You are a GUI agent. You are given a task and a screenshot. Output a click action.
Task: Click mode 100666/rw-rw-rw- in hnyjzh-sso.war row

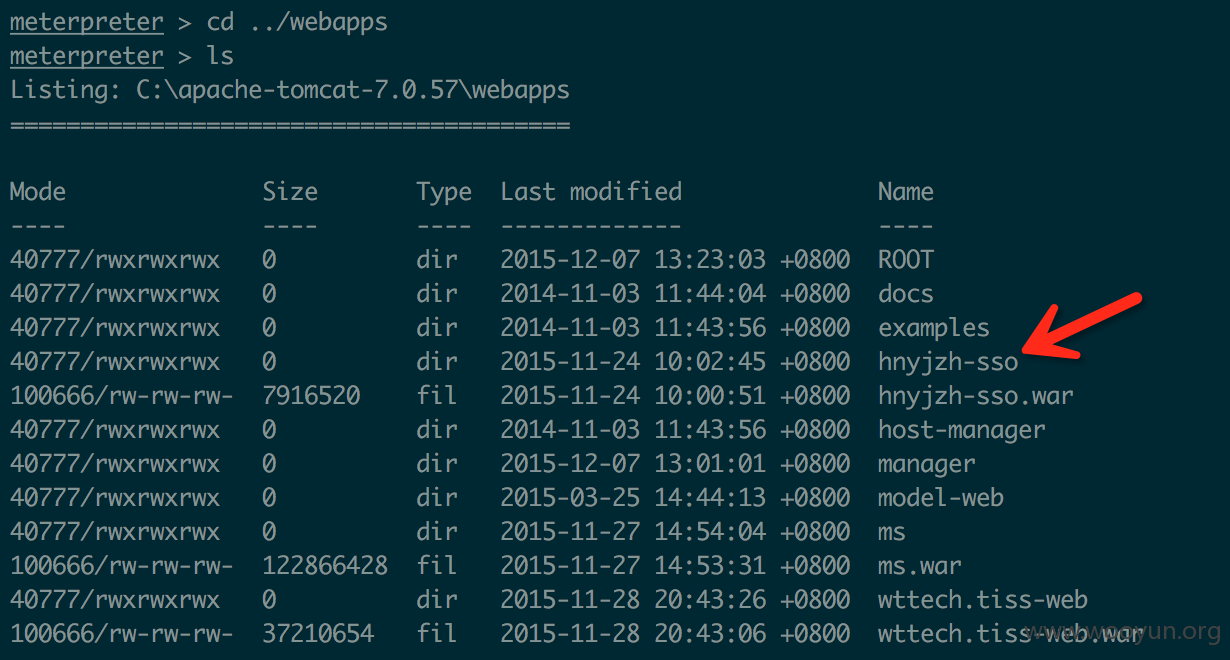click(122, 396)
